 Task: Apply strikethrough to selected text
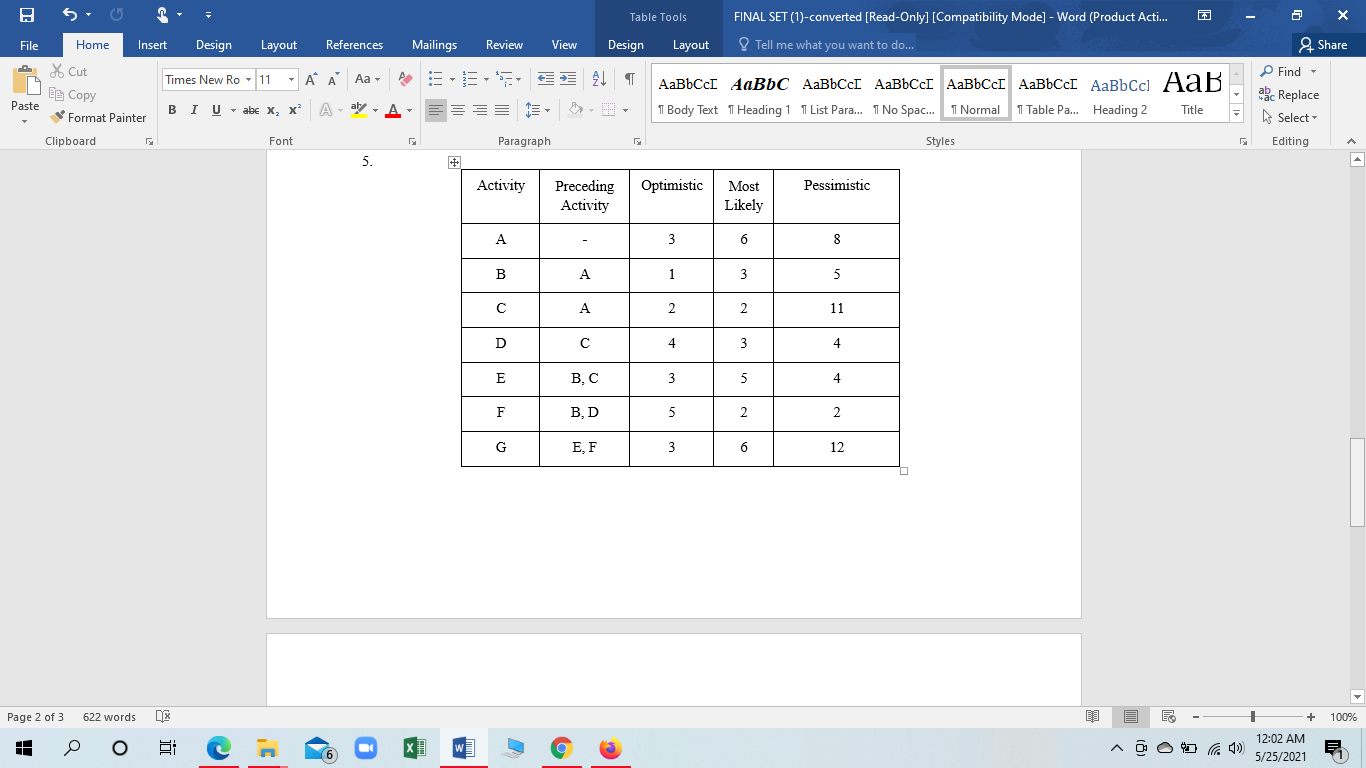(252, 110)
